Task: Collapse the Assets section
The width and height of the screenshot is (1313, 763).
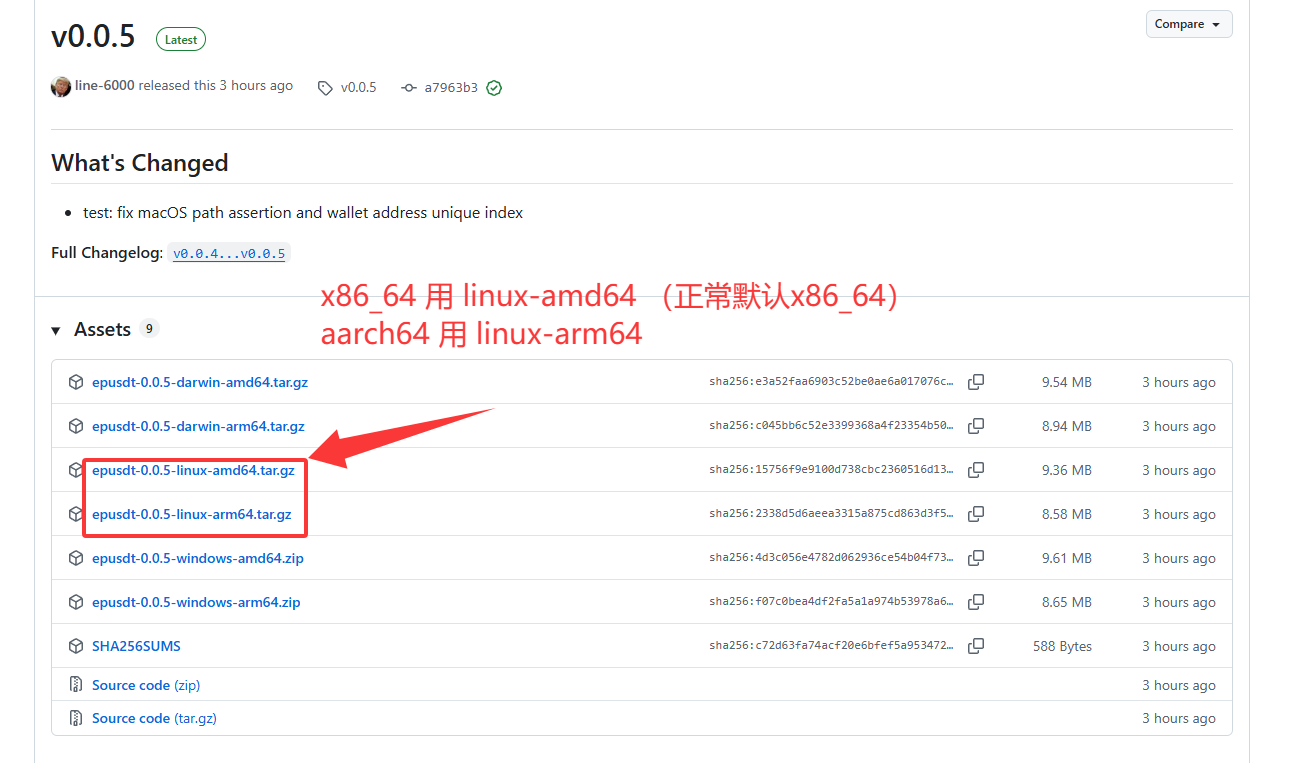Action: (57, 330)
